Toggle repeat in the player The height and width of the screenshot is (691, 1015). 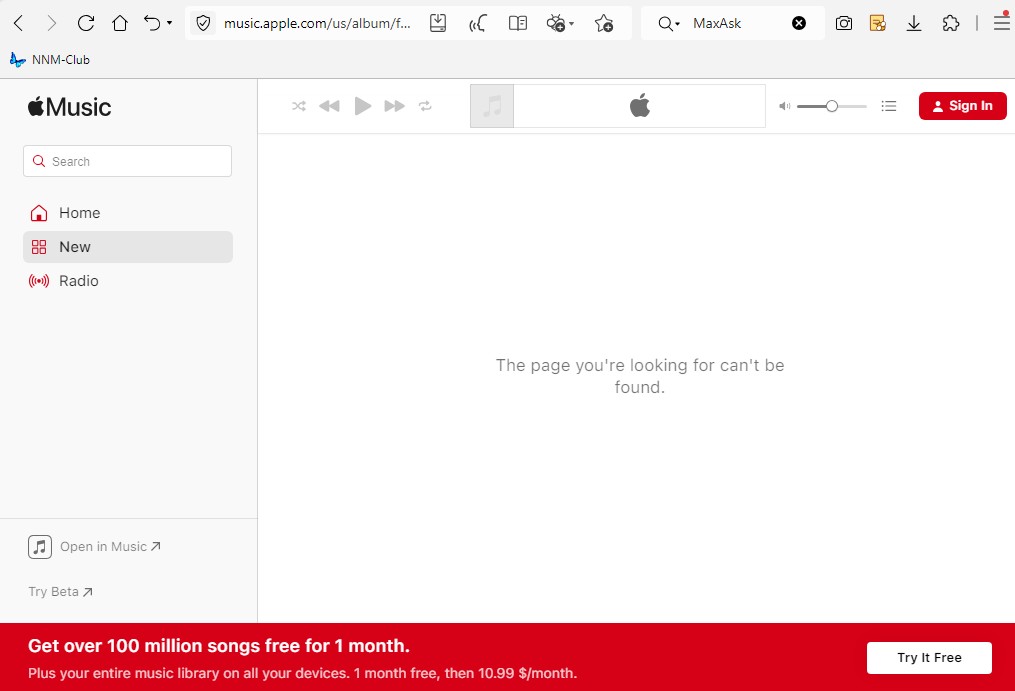(425, 106)
